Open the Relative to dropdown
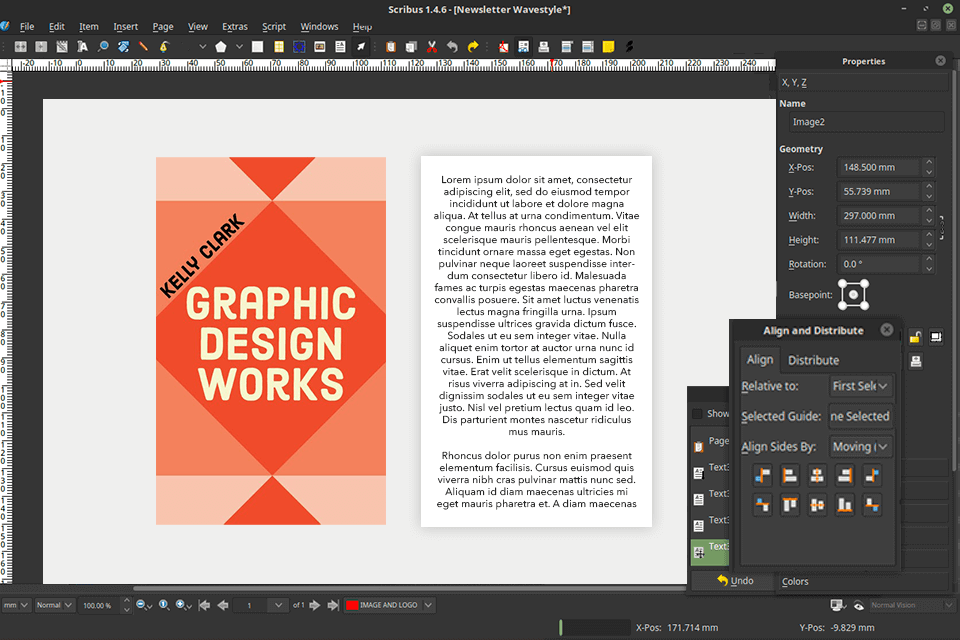The image size is (960, 640). (861, 386)
